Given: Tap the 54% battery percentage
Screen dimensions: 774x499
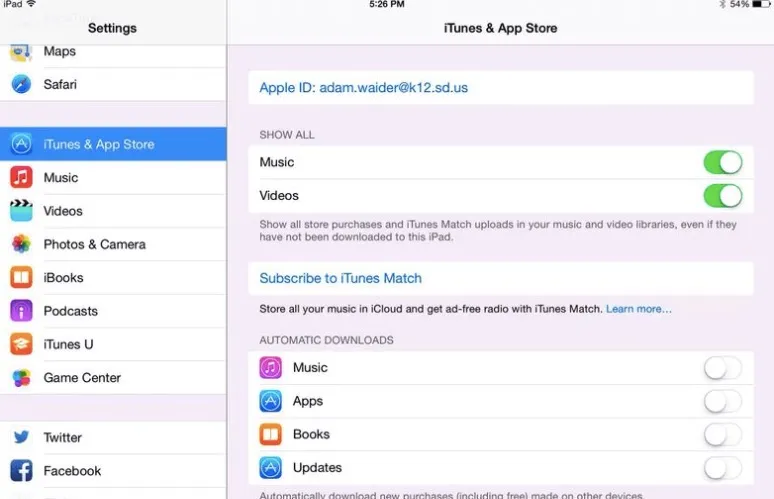Looking at the screenshot, I should coord(739,4).
